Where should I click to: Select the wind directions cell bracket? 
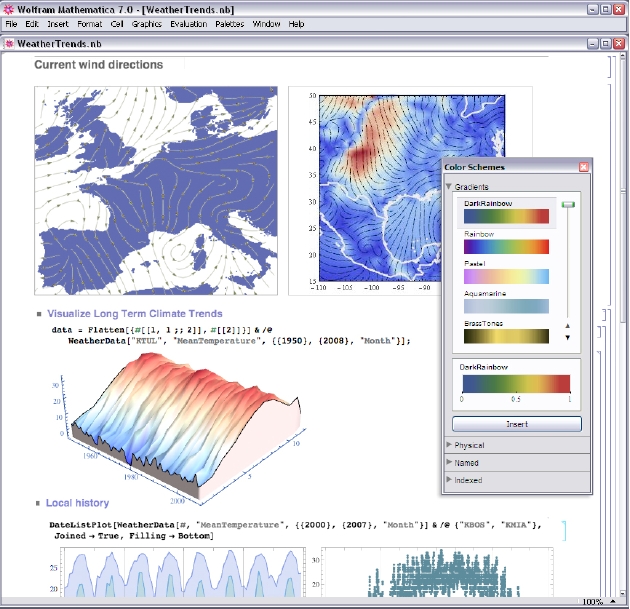click(x=610, y=67)
